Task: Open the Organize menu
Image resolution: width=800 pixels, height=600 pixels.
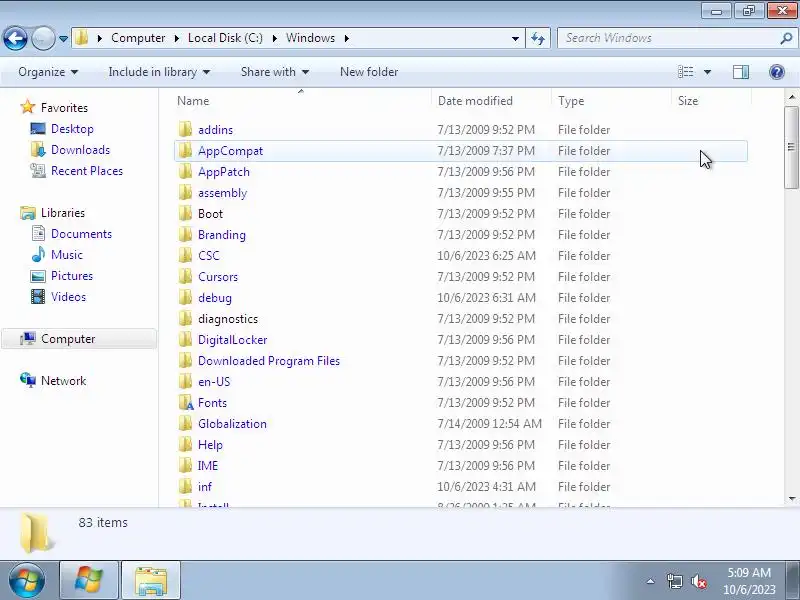Action: pyautogui.click(x=48, y=72)
